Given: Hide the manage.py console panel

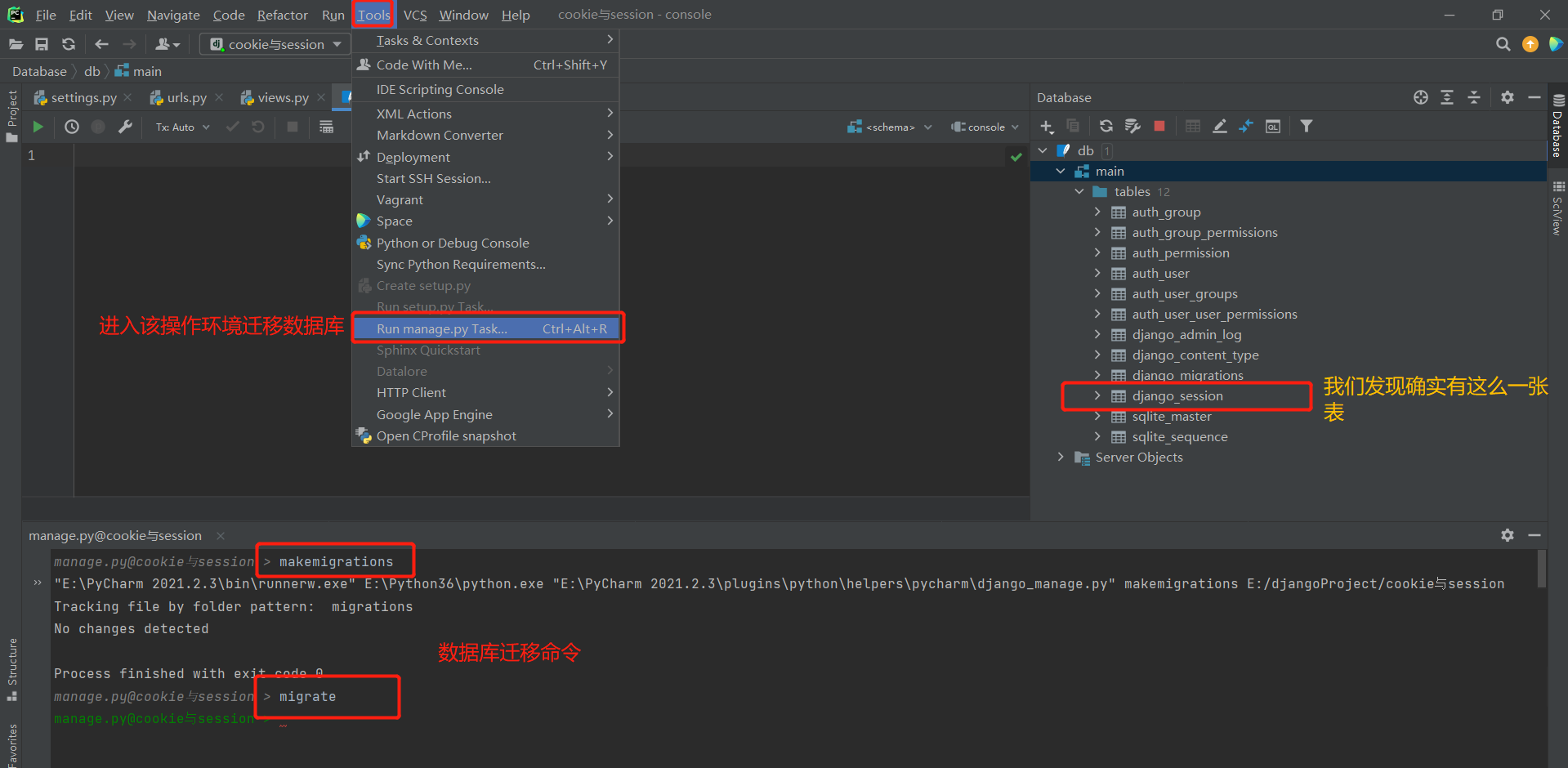Looking at the screenshot, I should [1534, 535].
